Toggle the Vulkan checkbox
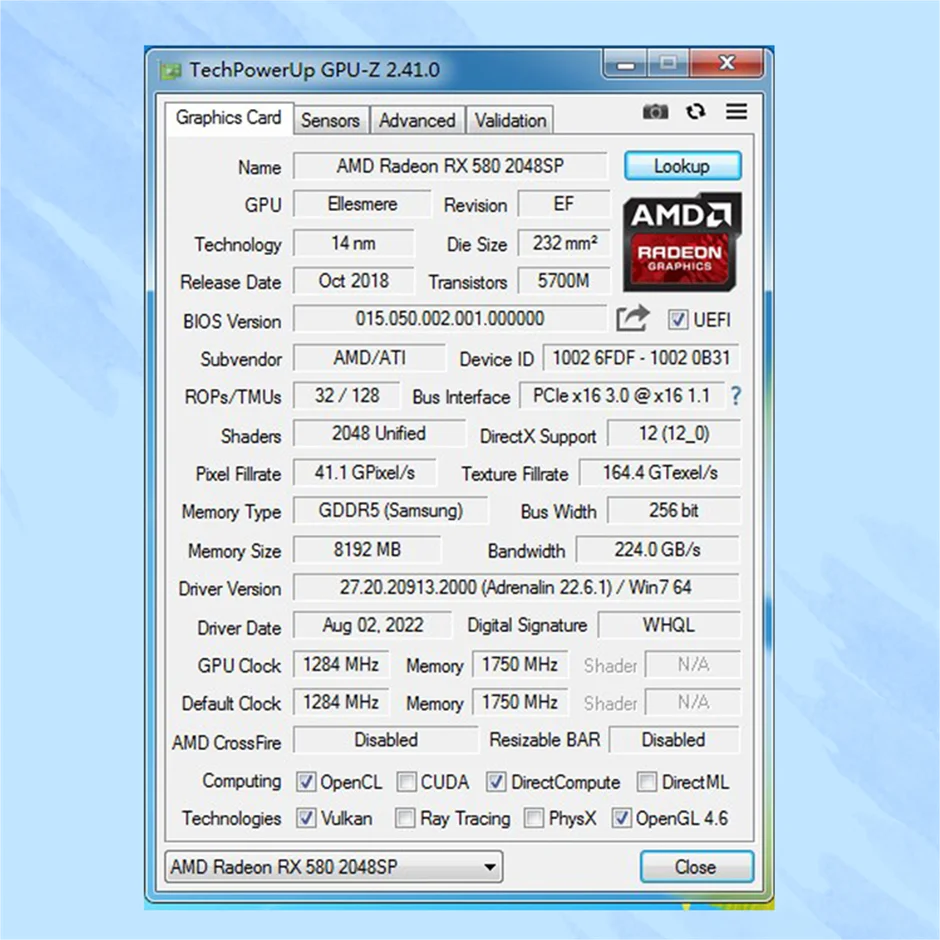 pyautogui.click(x=306, y=818)
